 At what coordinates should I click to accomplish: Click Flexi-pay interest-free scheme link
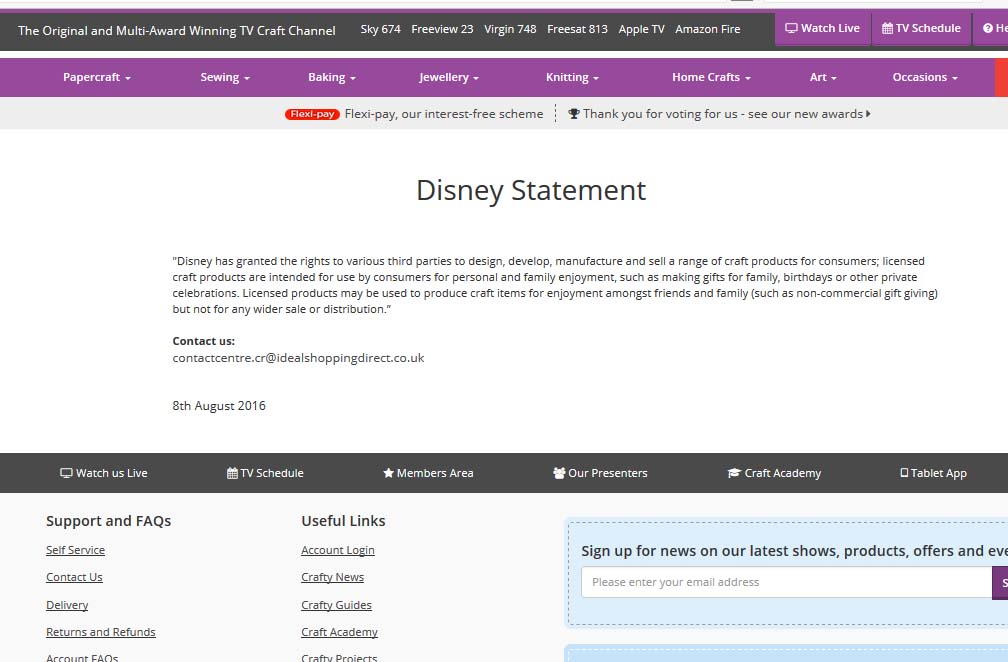tap(444, 114)
